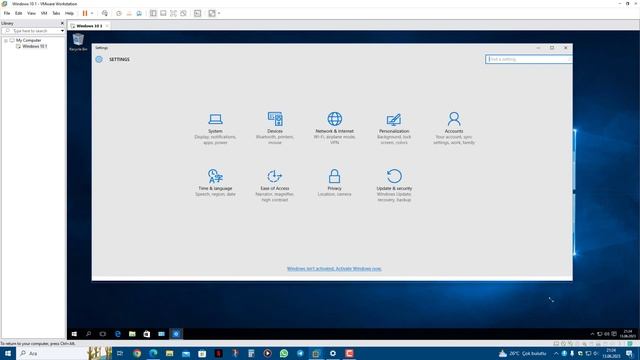
Task: Pause the virtual machine with orange button
Action: [x=85, y=13]
